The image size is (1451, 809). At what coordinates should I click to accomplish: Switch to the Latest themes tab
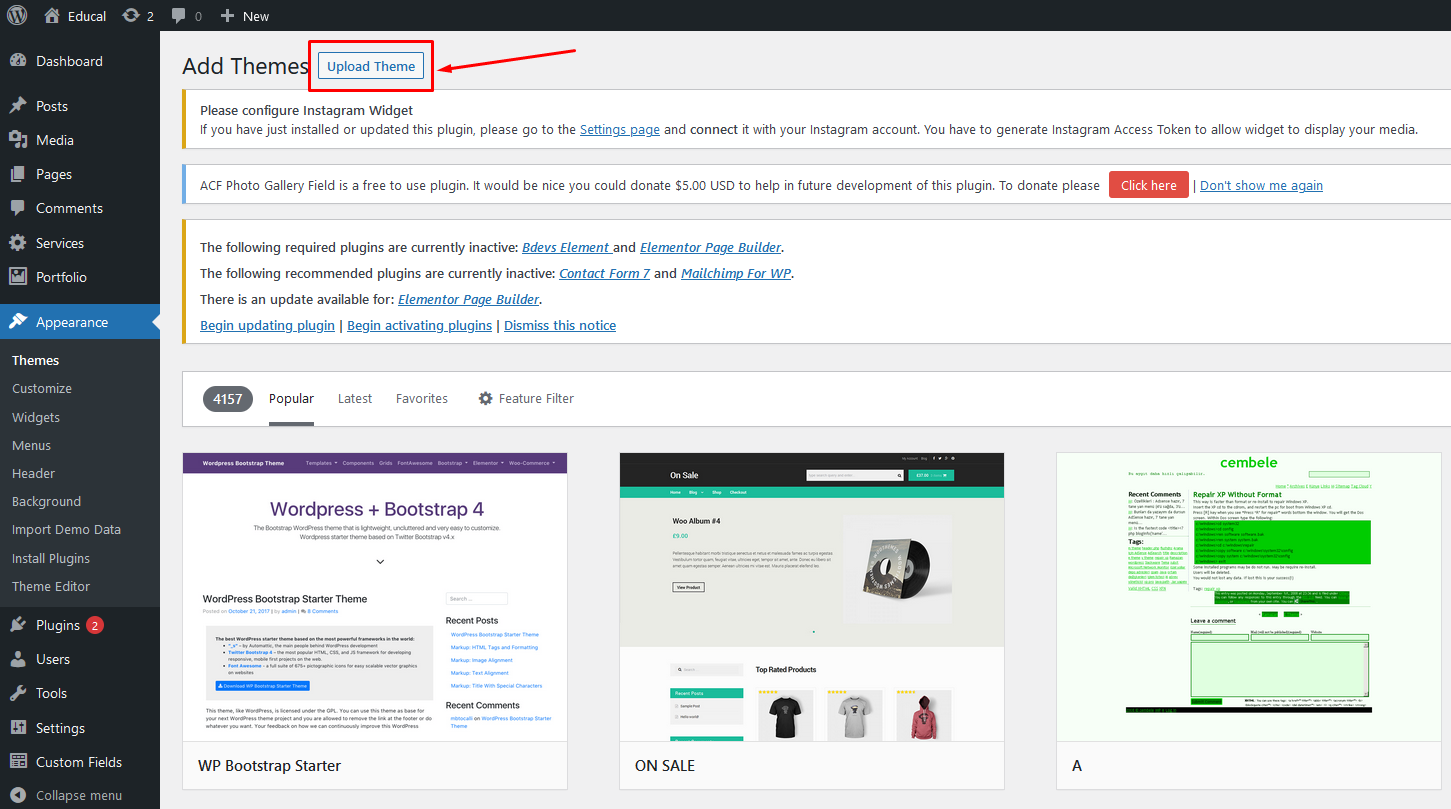(x=355, y=398)
